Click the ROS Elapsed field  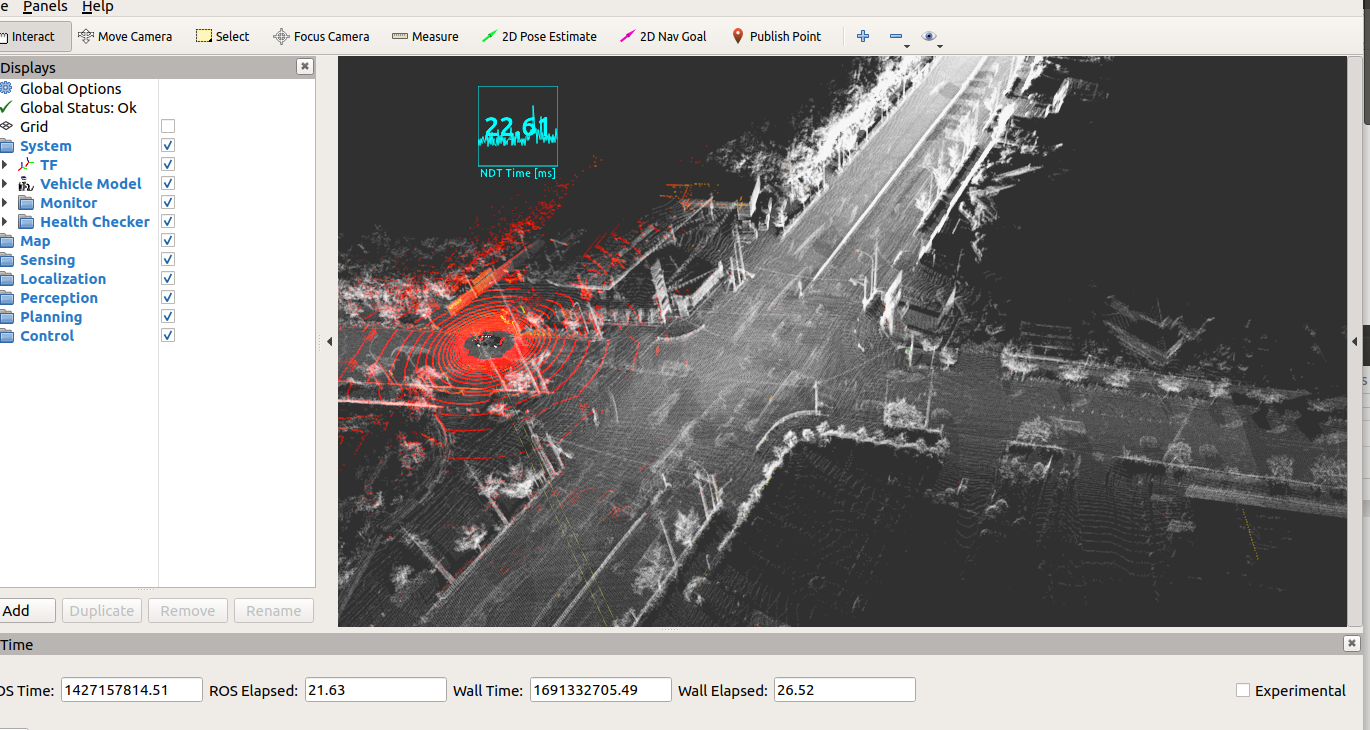(x=375, y=690)
